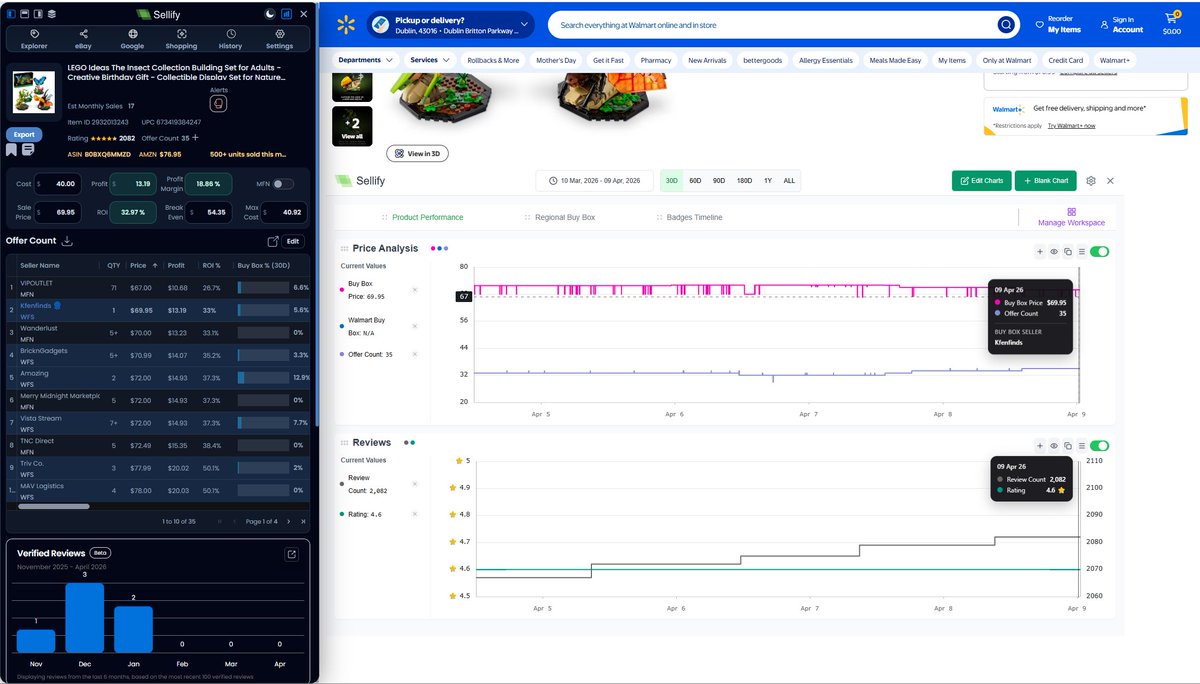Click the Blank Chart button
Image resolution: width=1200 pixels, height=684 pixels.
tap(1046, 181)
